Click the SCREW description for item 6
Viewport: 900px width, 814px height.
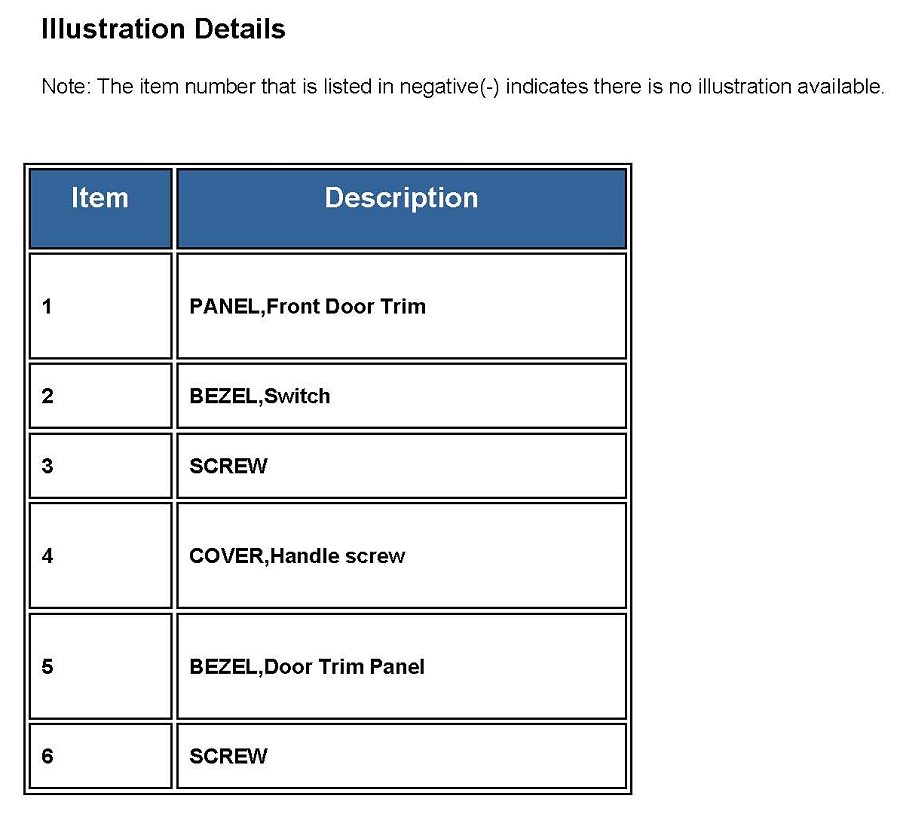228,756
